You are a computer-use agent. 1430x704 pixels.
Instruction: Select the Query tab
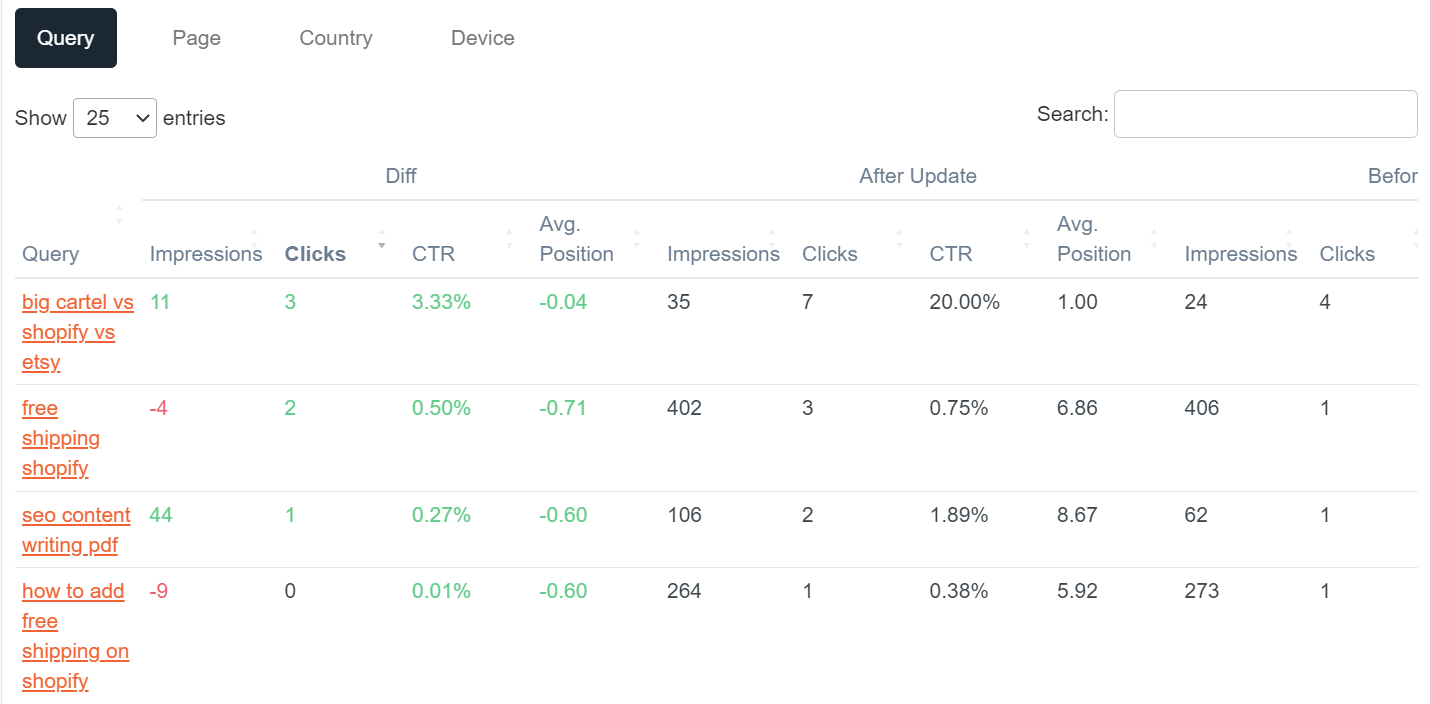coord(66,38)
